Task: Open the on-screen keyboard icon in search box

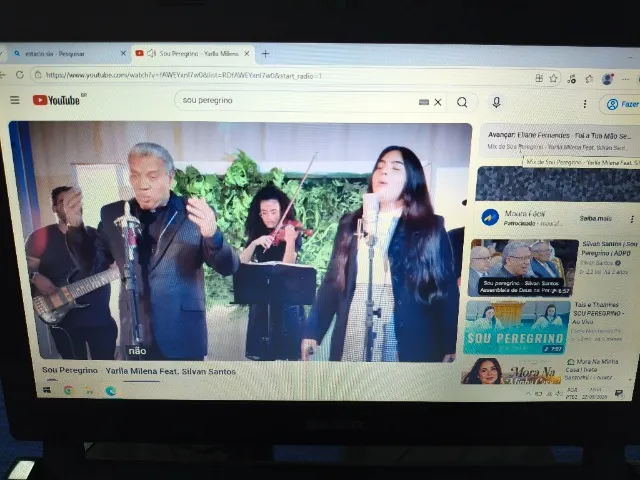Action: coord(424,102)
